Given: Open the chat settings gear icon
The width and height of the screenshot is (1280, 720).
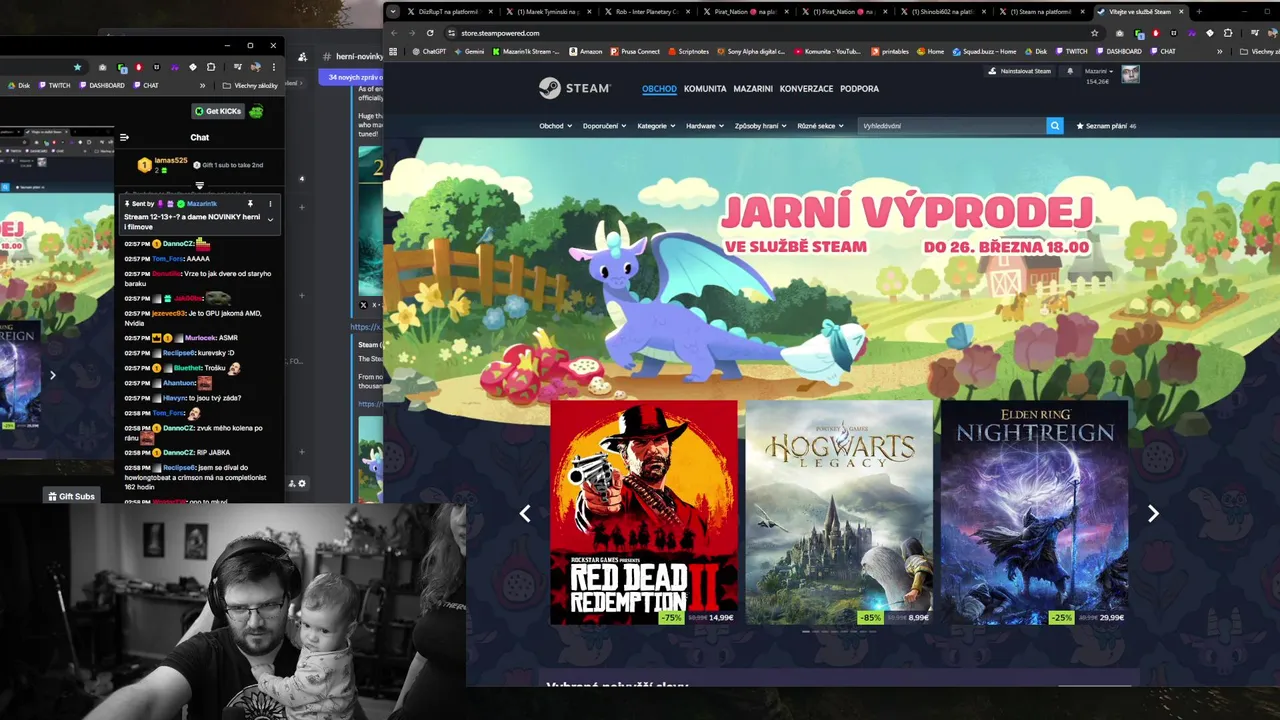Looking at the screenshot, I should [x=302, y=484].
